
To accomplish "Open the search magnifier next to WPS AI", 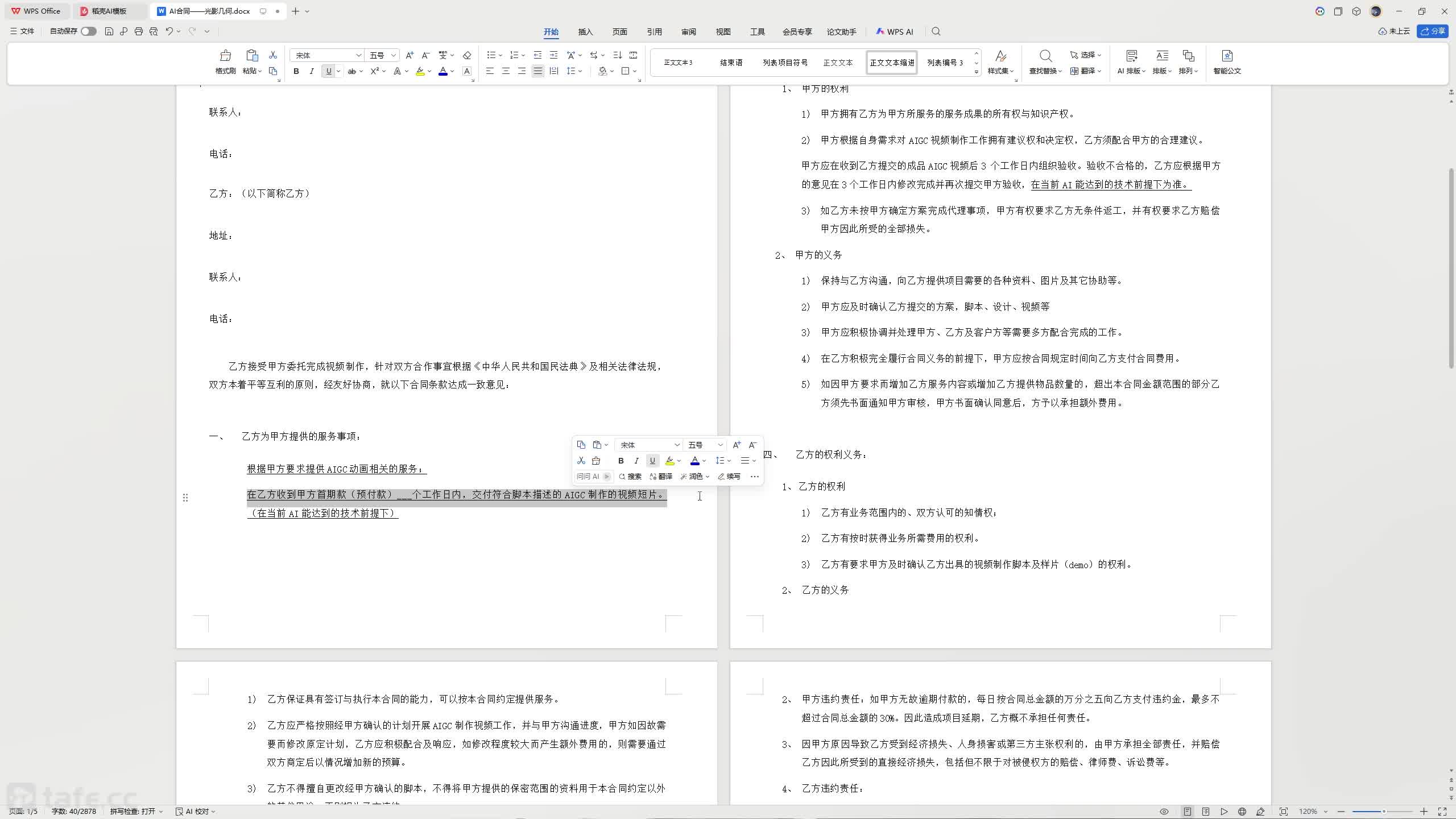I will 936,31.
